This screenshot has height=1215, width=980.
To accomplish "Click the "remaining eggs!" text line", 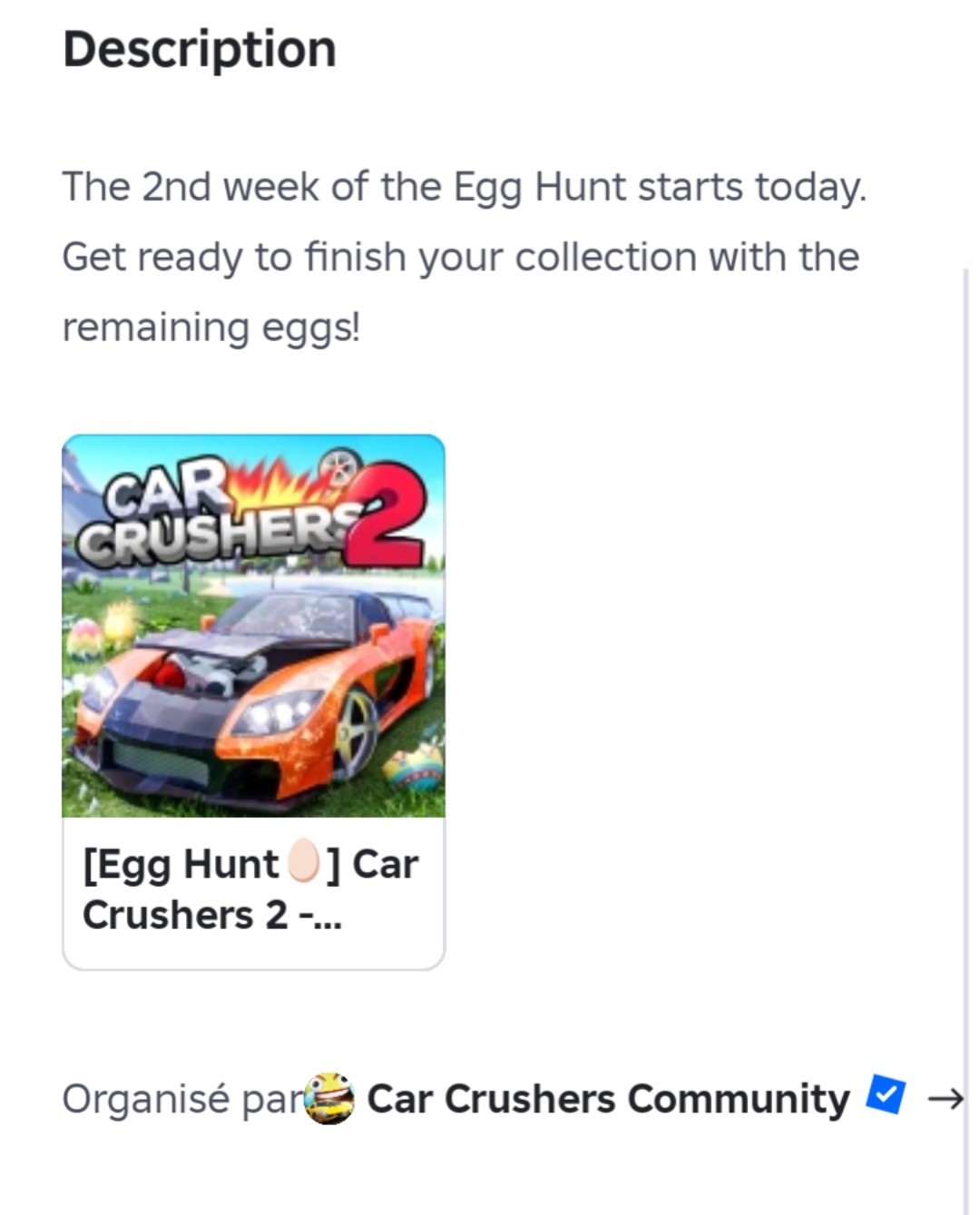I will 211,327.
